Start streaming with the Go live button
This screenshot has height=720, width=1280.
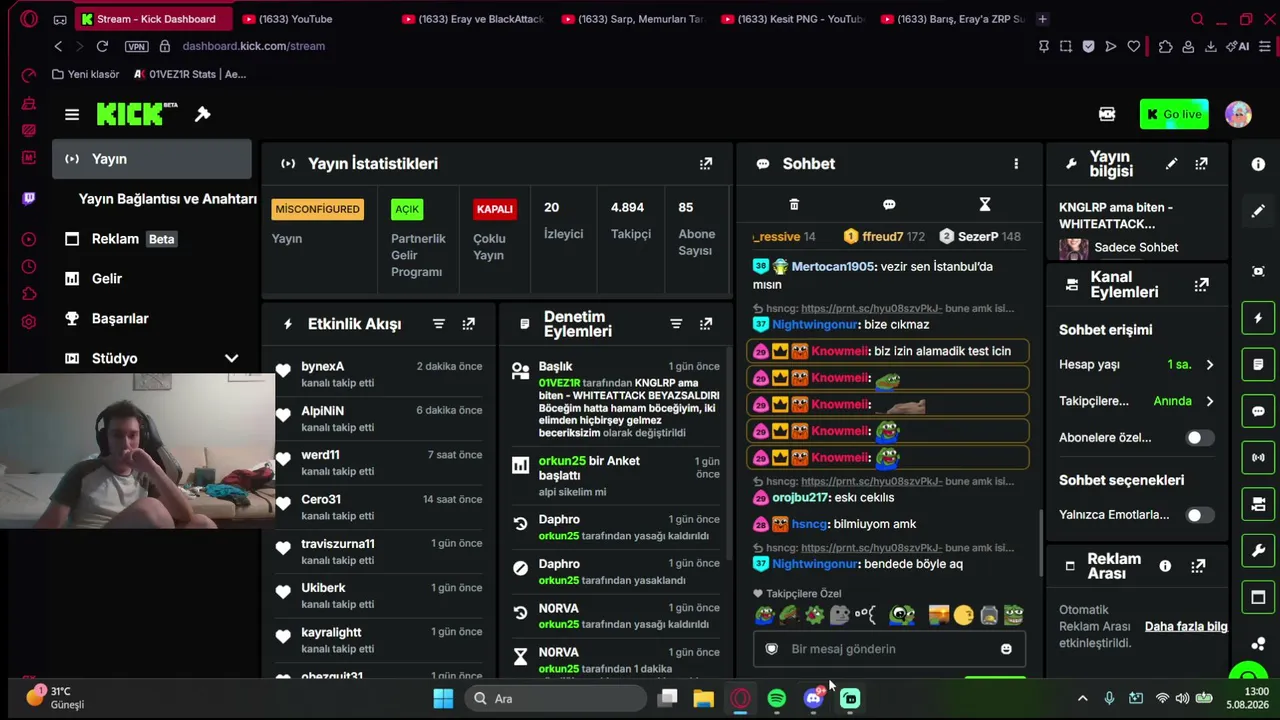tap(1174, 114)
